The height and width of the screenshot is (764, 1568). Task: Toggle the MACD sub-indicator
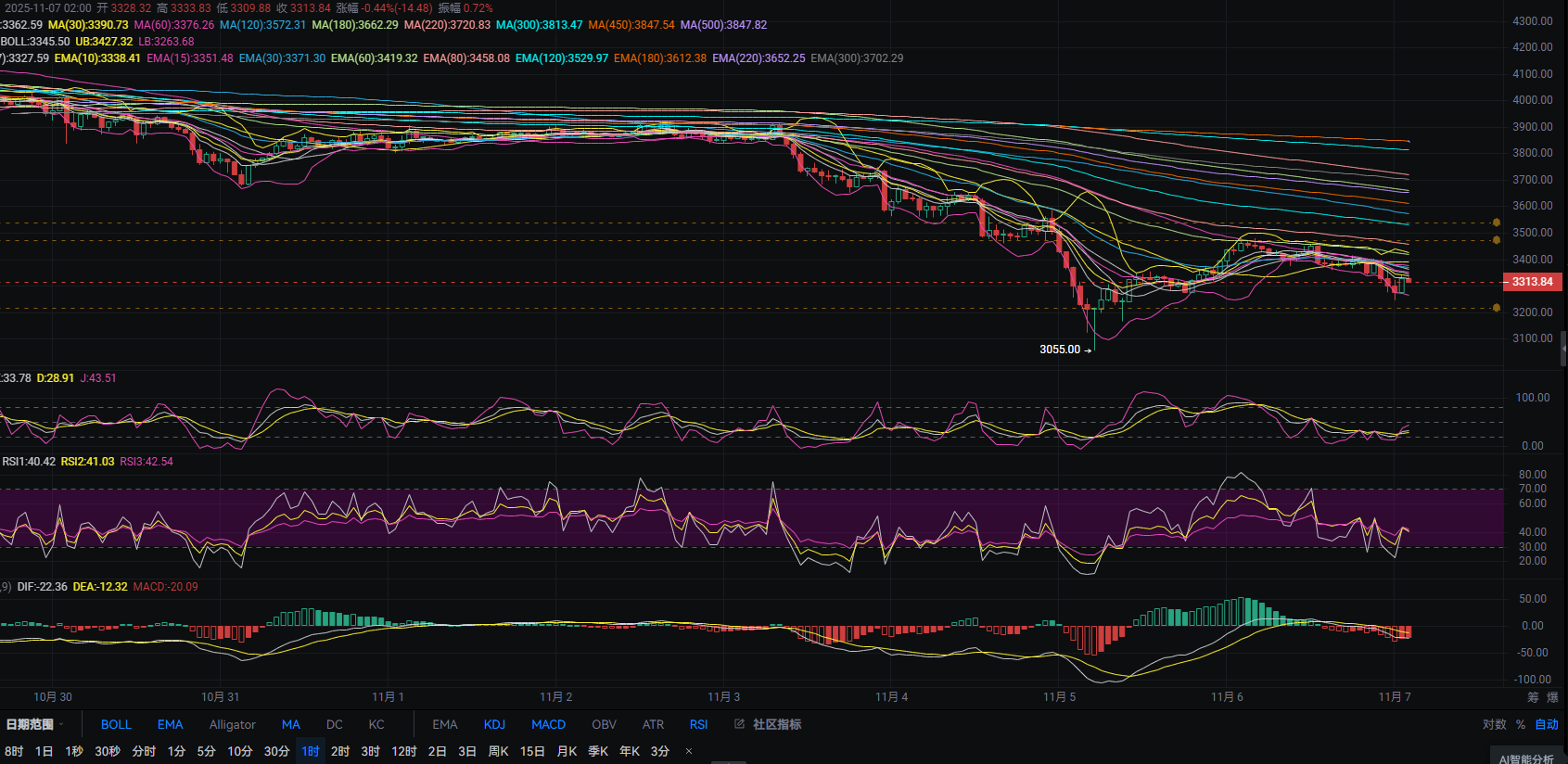click(x=548, y=724)
